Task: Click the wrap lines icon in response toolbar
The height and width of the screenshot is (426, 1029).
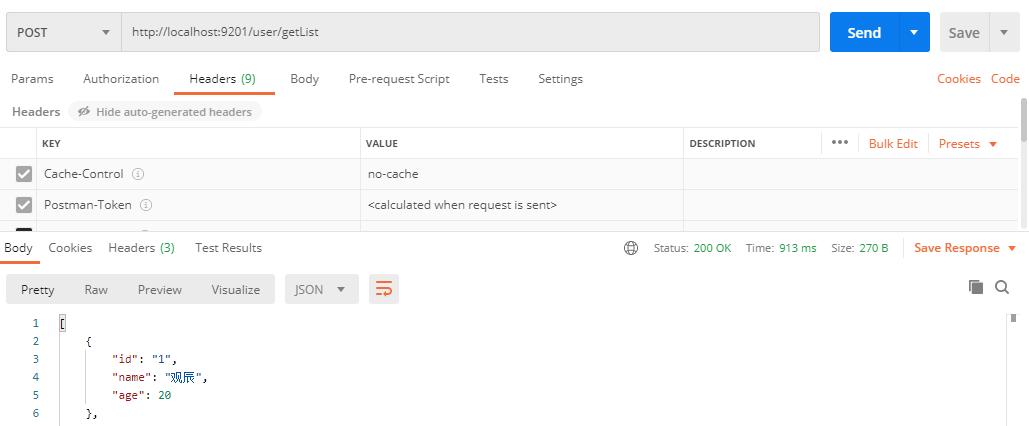Action: [x=383, y=290]
